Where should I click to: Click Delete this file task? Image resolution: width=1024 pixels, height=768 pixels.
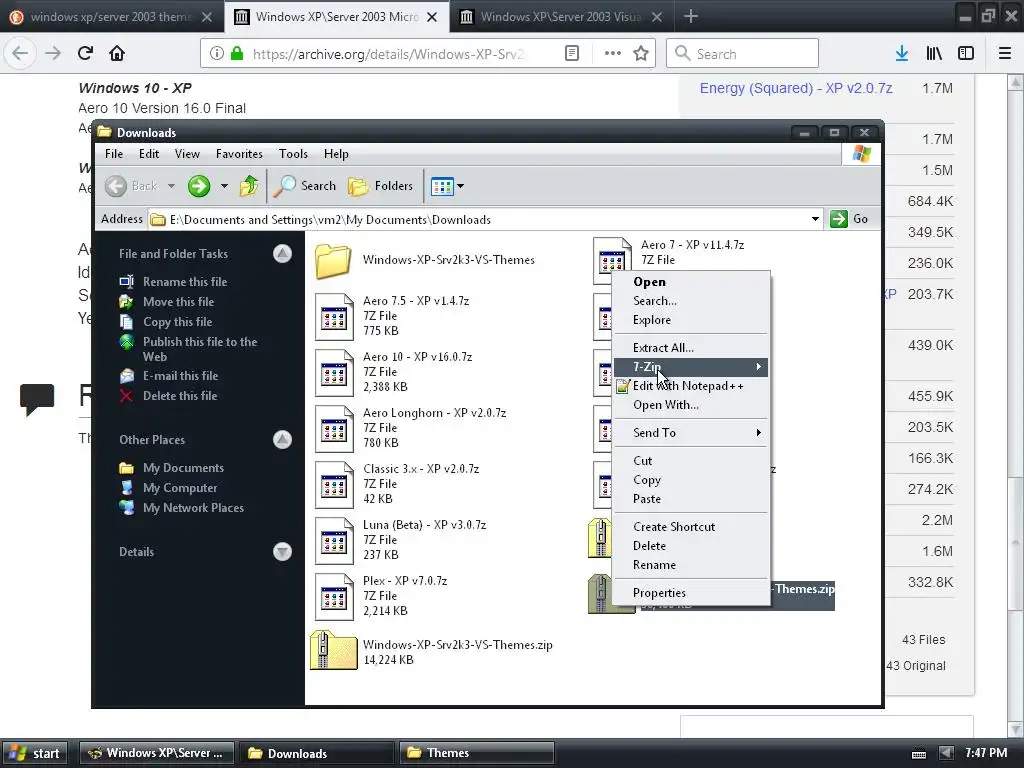[x=180, y=396]
